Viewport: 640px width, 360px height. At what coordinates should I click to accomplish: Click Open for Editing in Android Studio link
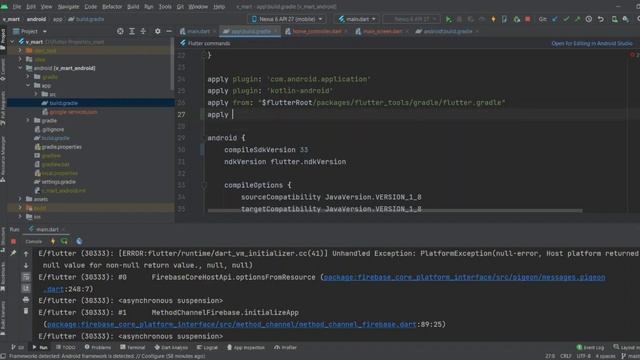[x=591, y=43]
